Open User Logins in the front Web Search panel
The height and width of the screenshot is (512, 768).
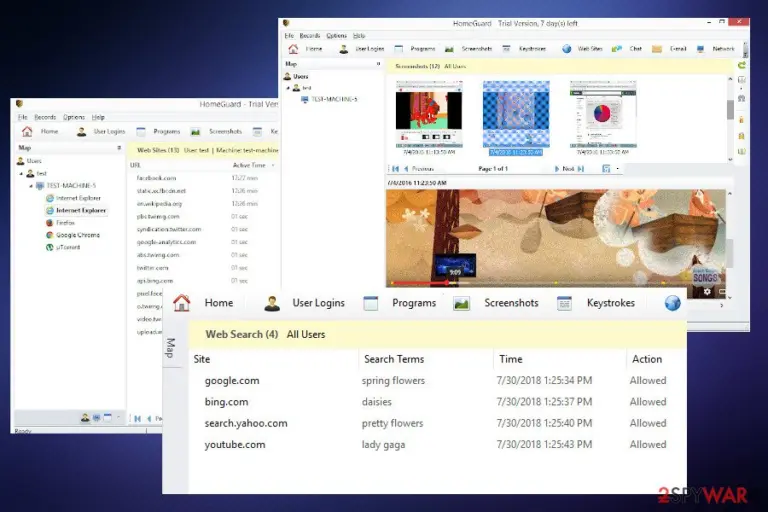[304, 303]
